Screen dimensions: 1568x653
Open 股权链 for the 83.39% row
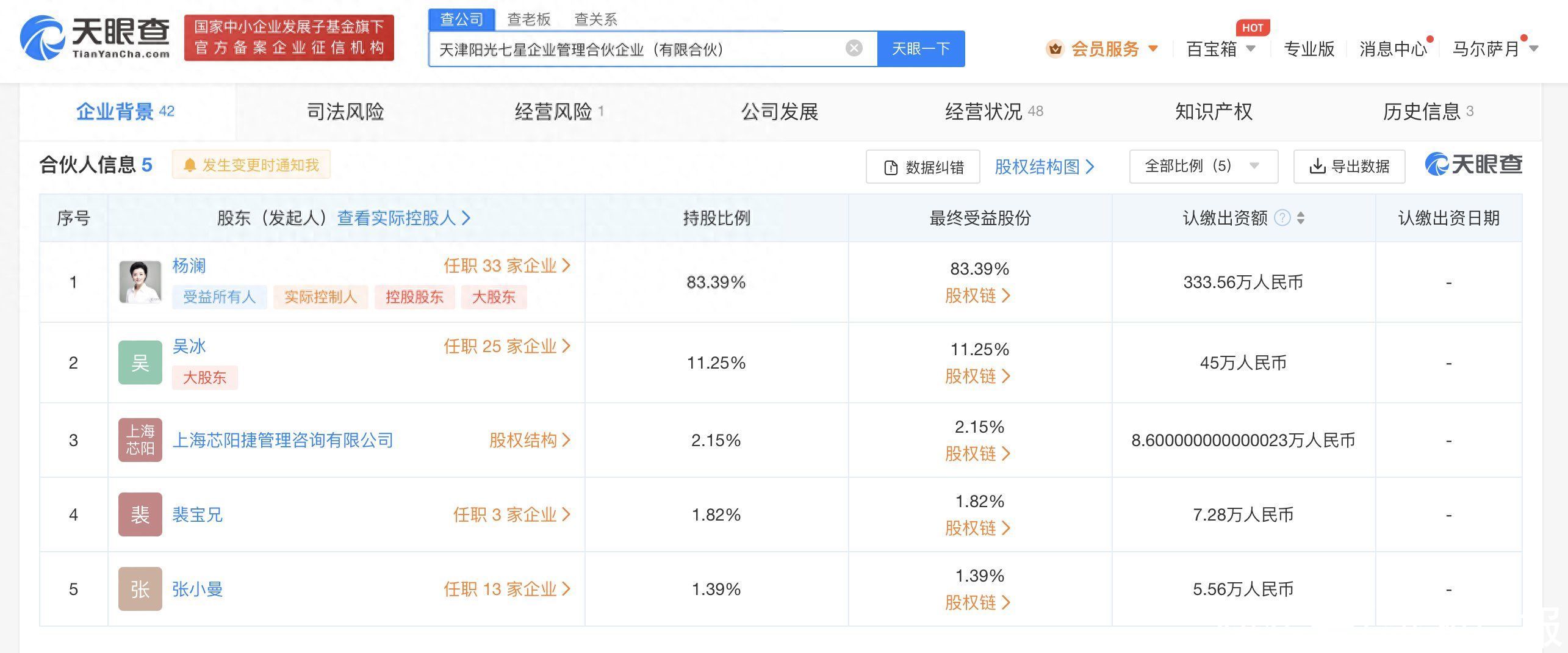click(978, 296)
